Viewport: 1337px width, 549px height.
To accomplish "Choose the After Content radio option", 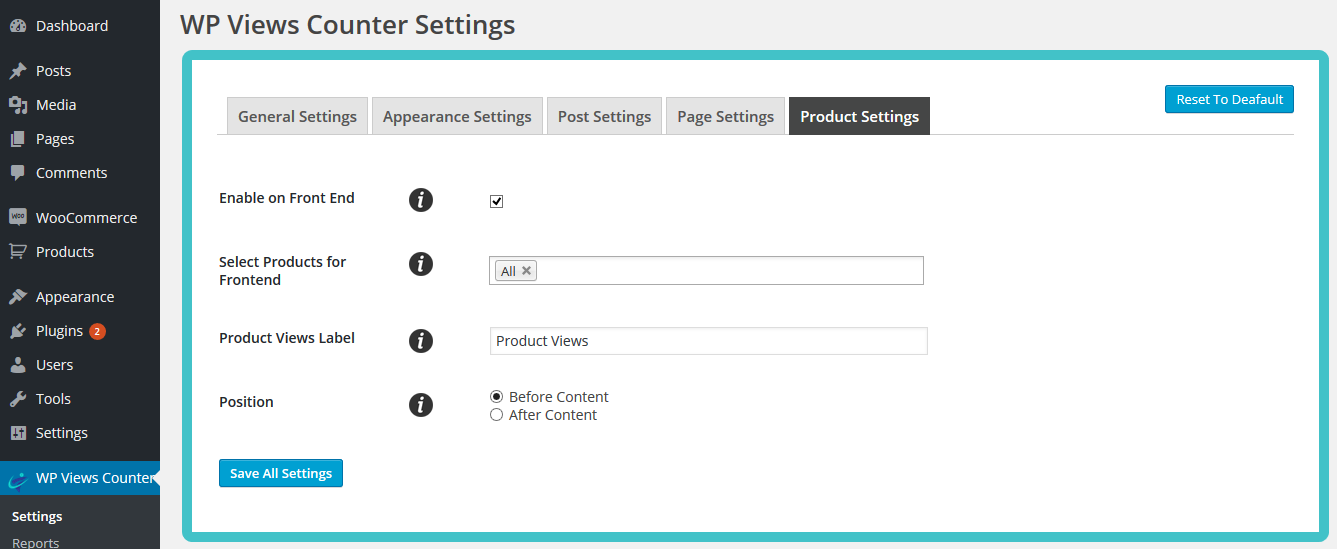I will [x=497, y=415].
